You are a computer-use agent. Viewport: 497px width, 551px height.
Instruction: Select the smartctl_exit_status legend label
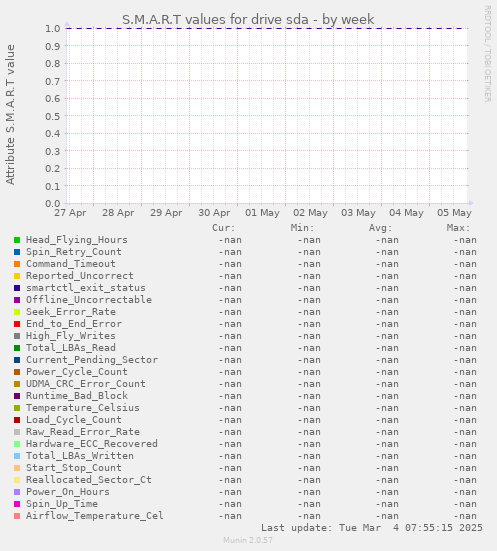pos(86,288)
